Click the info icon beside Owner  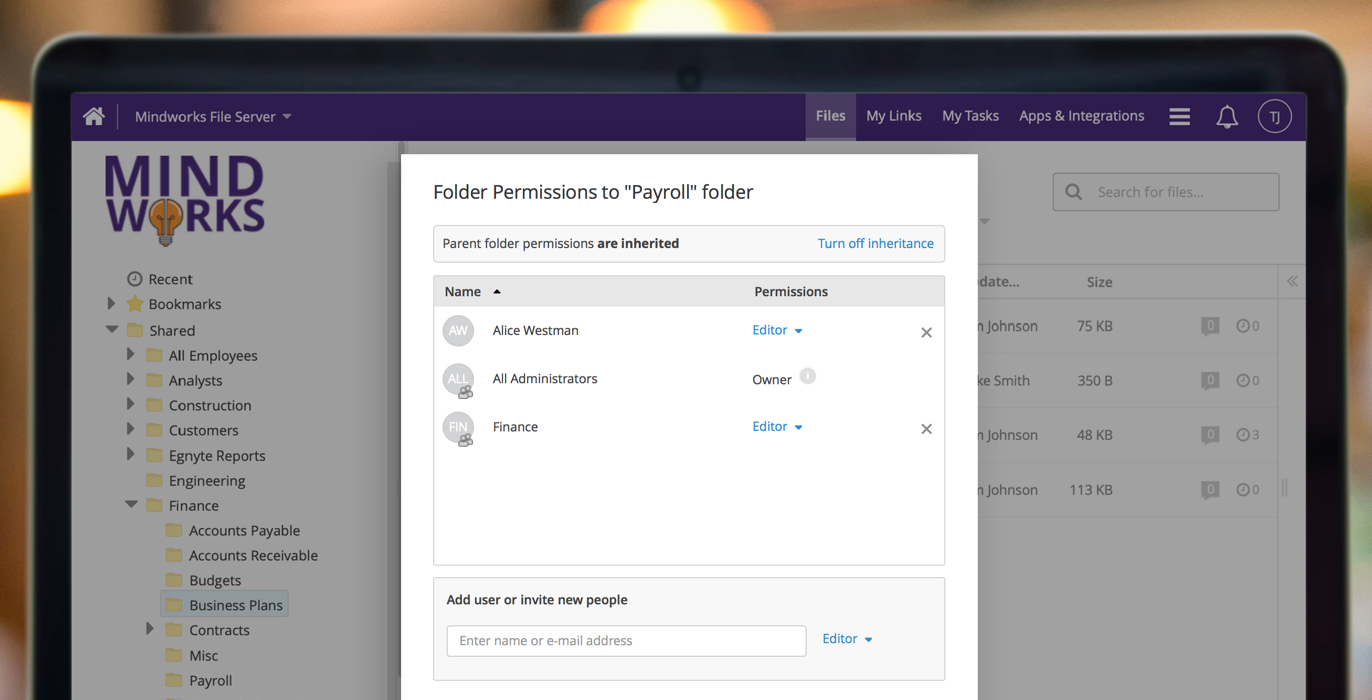[808, 377]
